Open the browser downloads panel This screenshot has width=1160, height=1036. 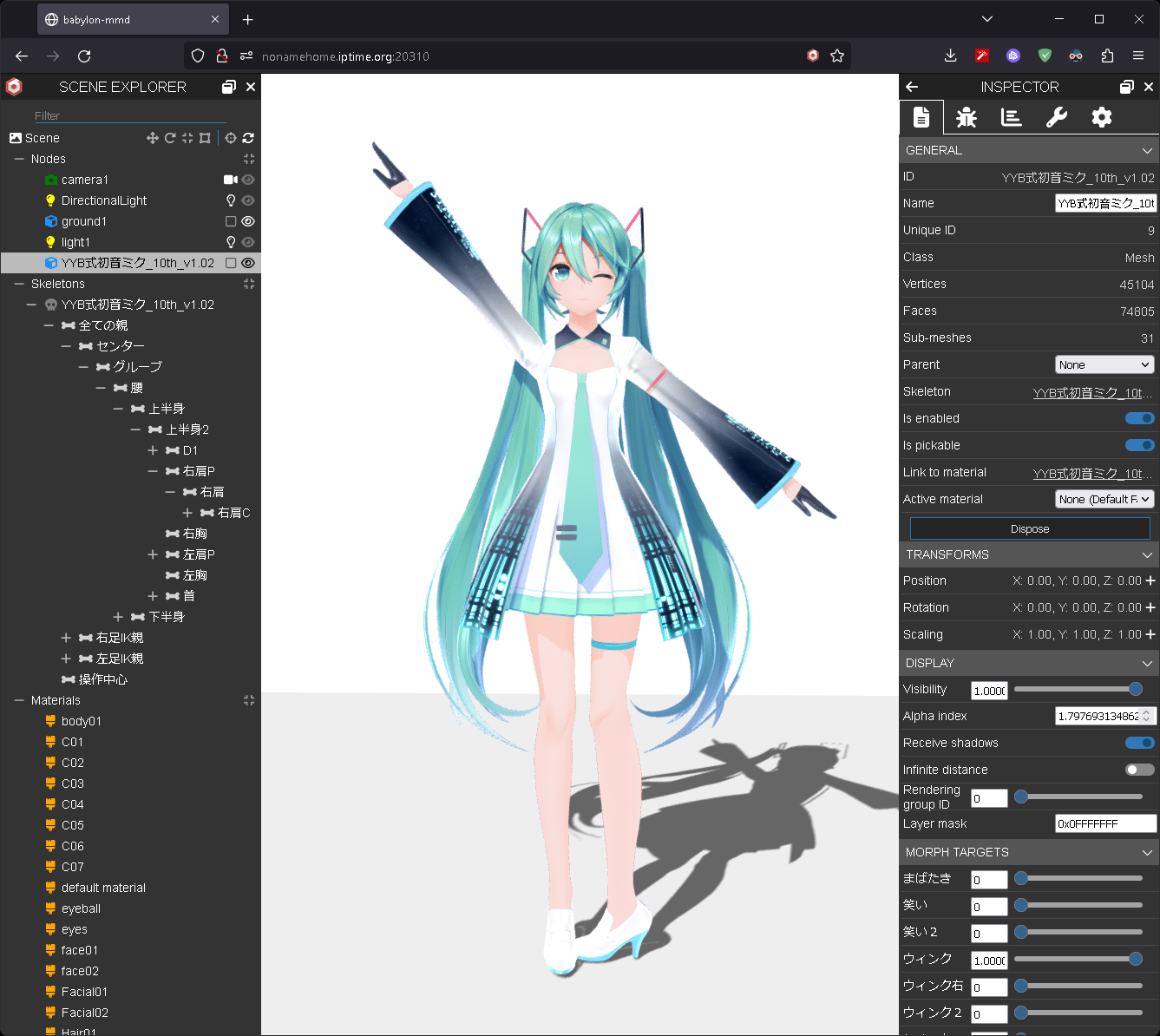pyautogui.click(x=951, y=56)
